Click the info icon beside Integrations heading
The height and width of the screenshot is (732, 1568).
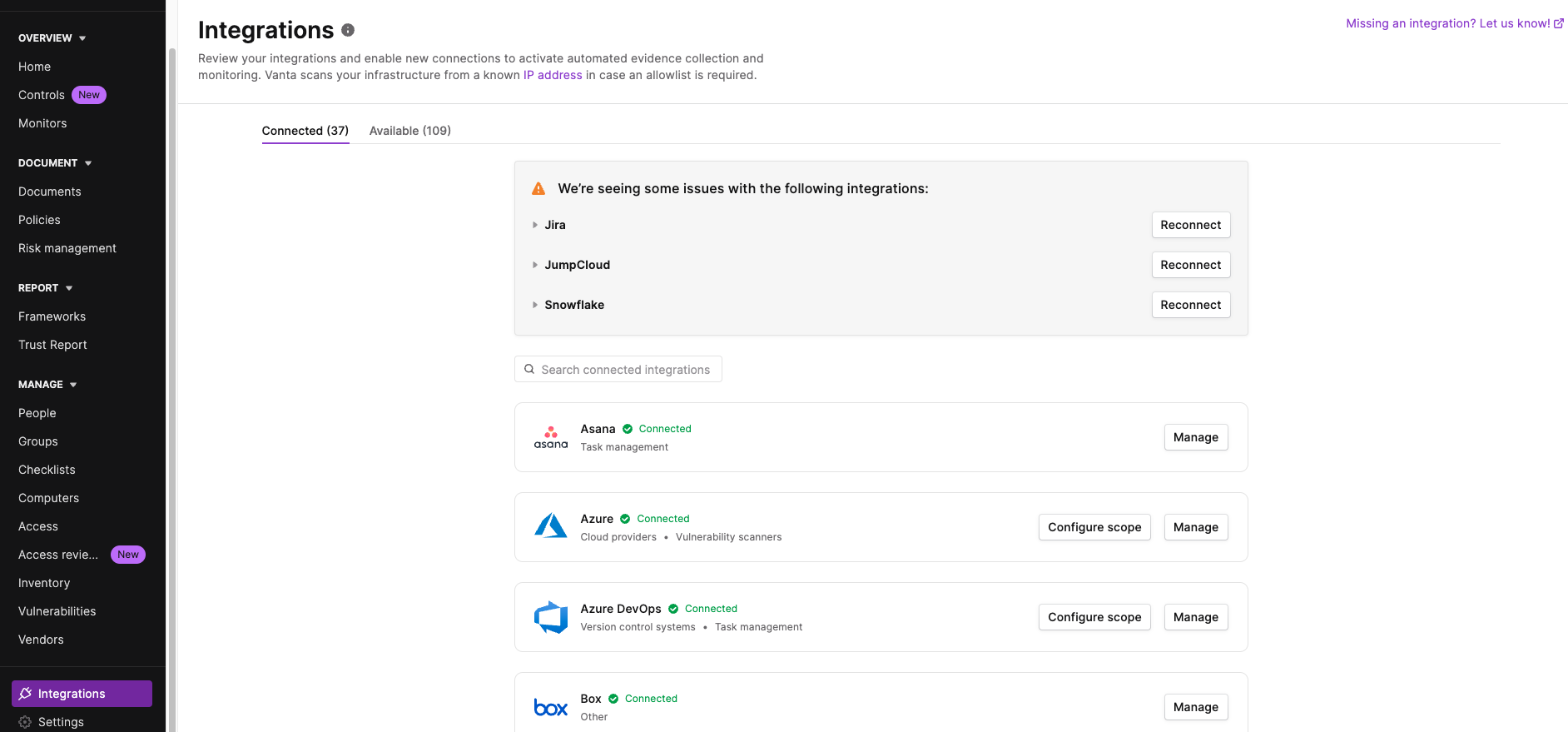[x=348, y=30]
